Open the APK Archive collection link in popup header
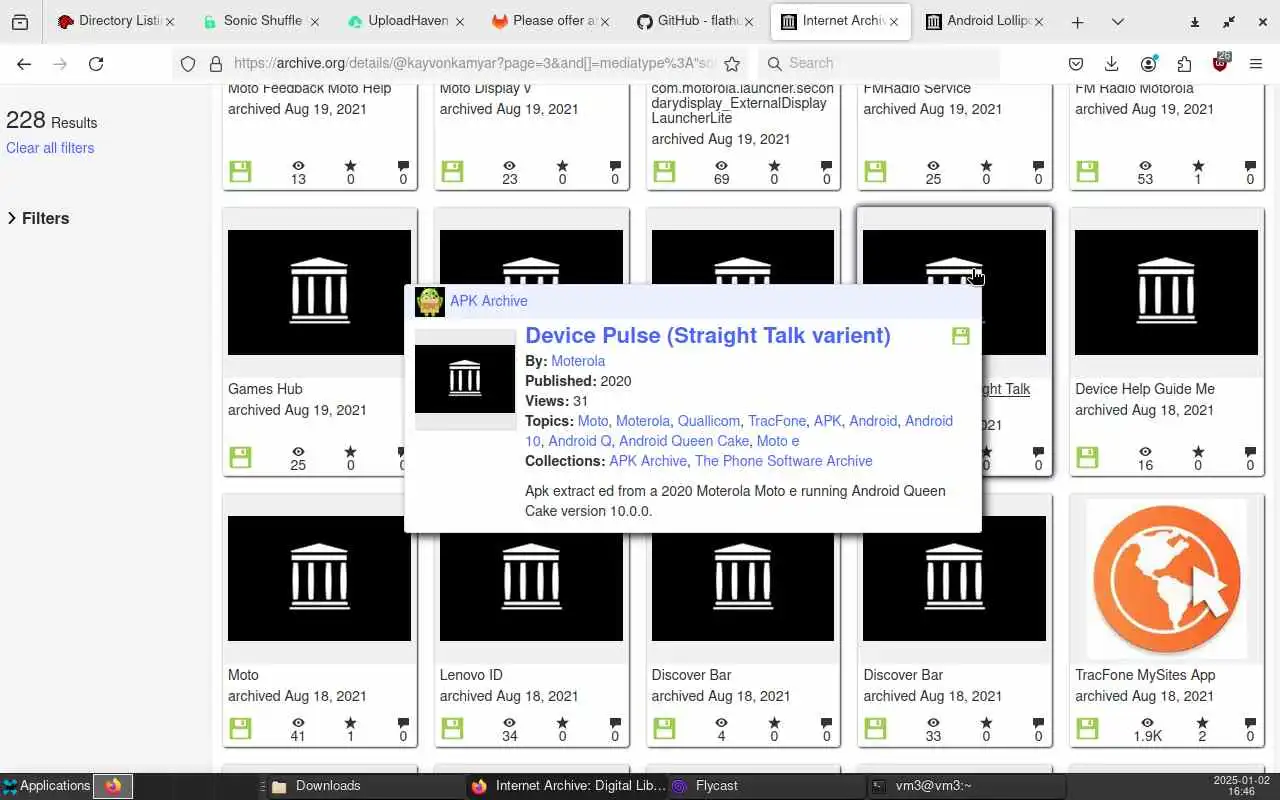Screen dimensions: 1280x800 [488, 301]
